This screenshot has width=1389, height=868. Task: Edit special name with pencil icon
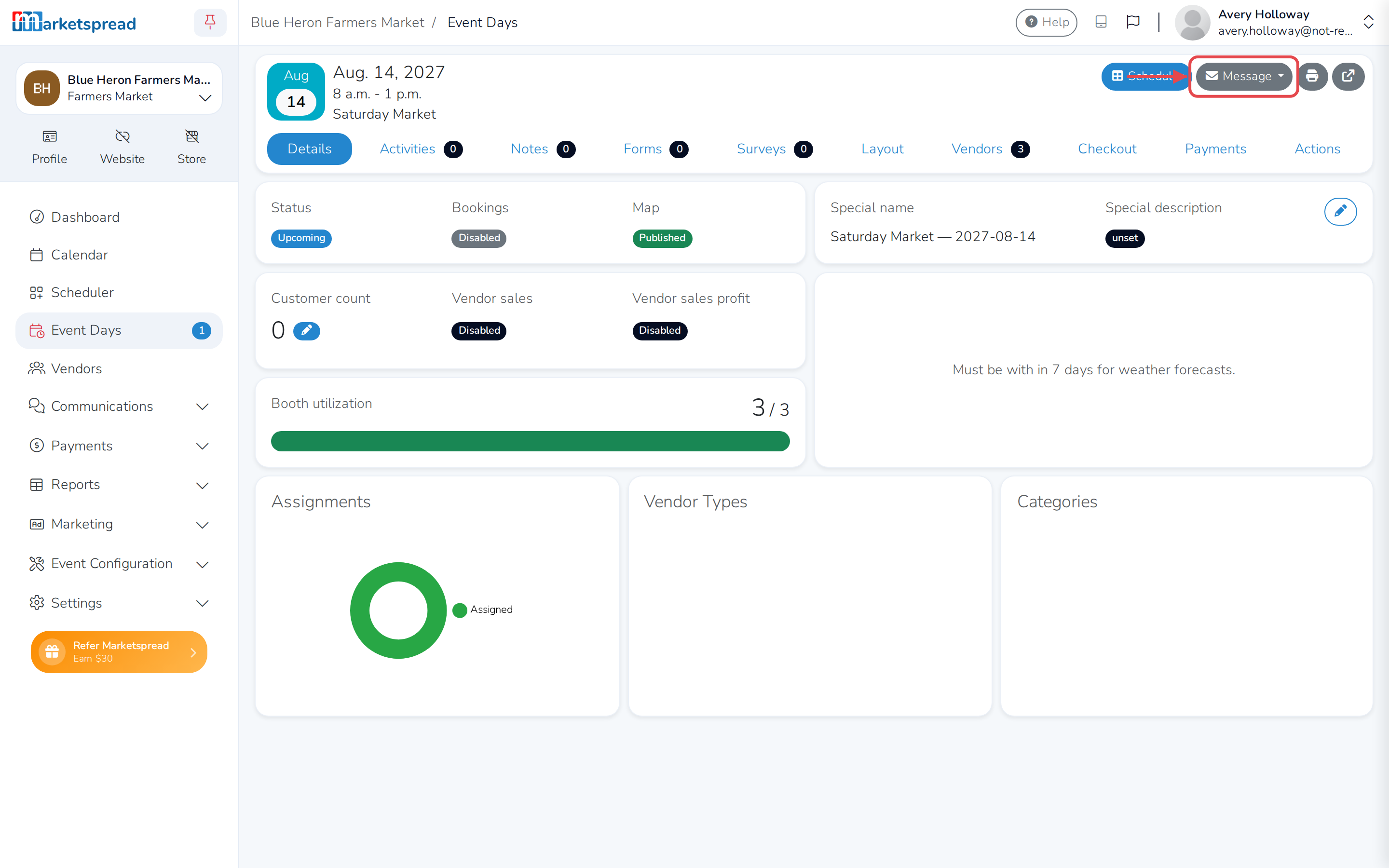(1340, 212)
